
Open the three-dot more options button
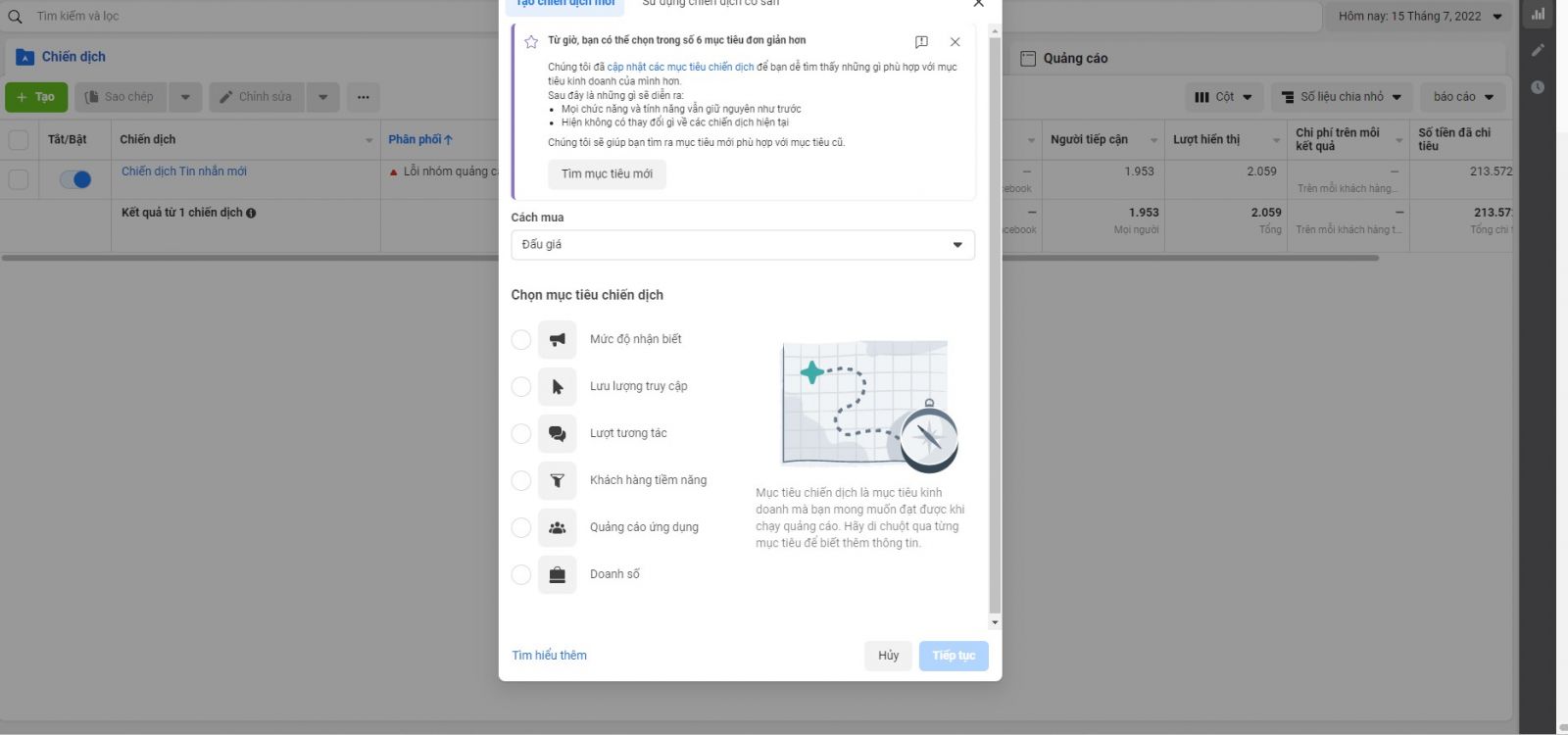(363, 97)
